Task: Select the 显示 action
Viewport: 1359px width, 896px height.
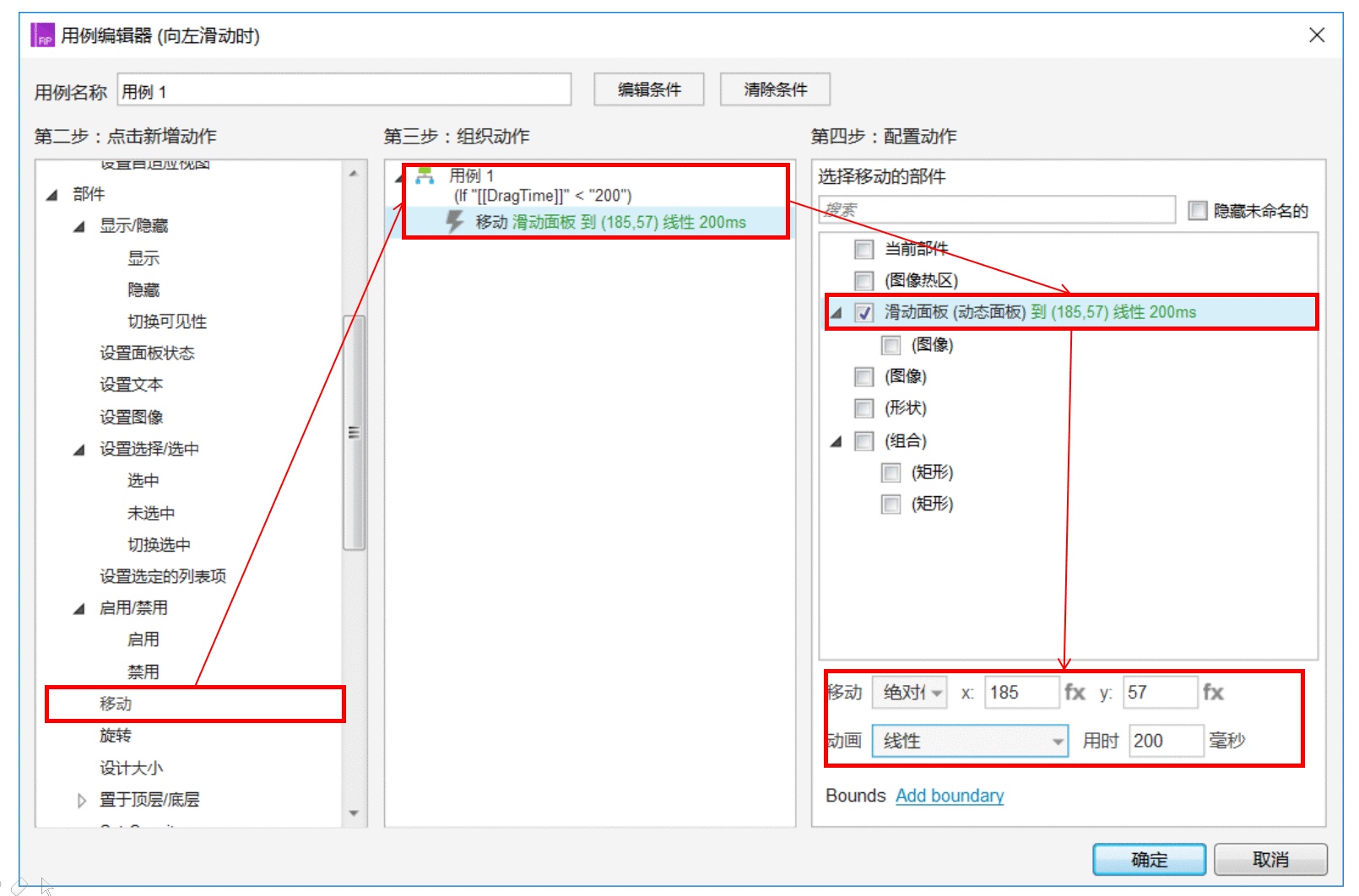Action: coord(143,258)
